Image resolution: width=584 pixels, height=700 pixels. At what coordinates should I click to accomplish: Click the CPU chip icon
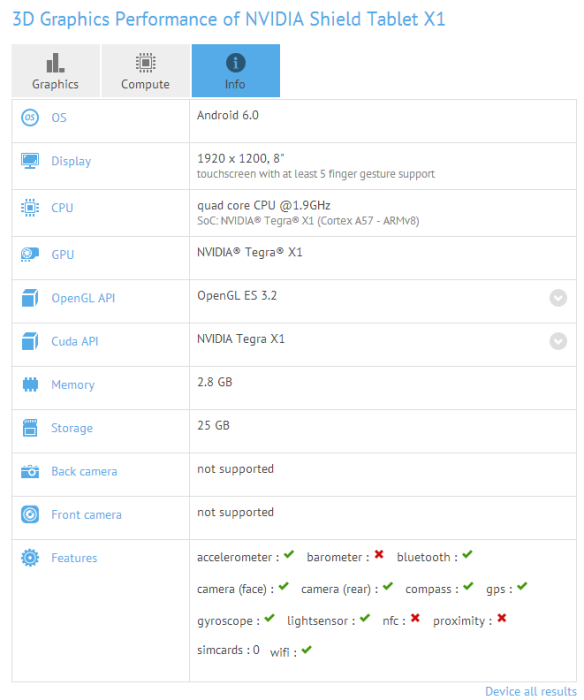pos(30,208)
